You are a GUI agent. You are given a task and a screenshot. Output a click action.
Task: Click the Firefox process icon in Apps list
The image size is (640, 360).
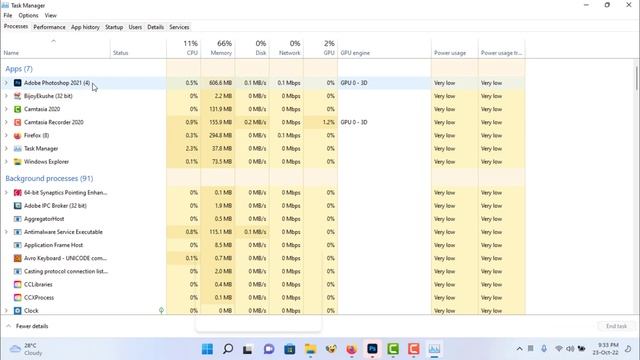click(18, 135)
